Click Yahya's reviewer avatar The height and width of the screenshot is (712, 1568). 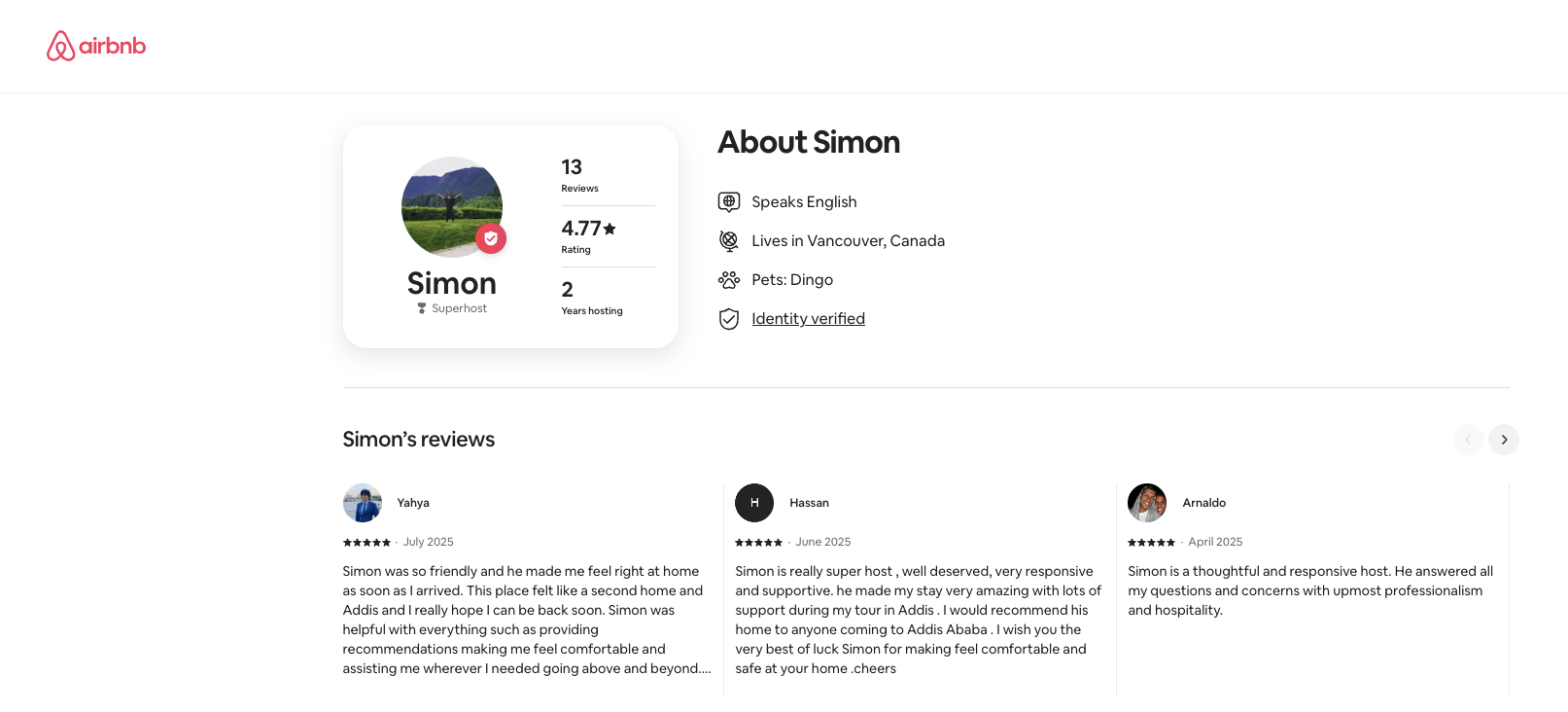click(363, 503)
